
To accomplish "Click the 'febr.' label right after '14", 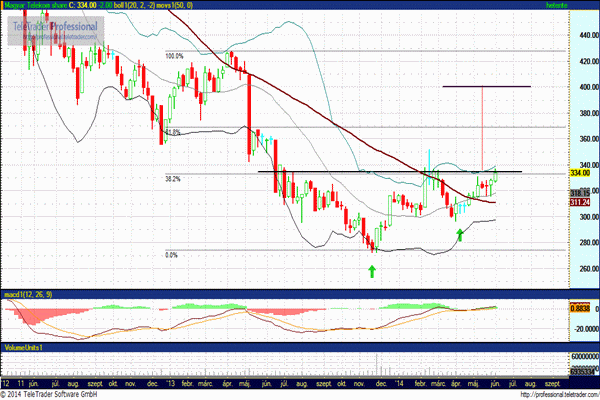I will coord(421,384).
